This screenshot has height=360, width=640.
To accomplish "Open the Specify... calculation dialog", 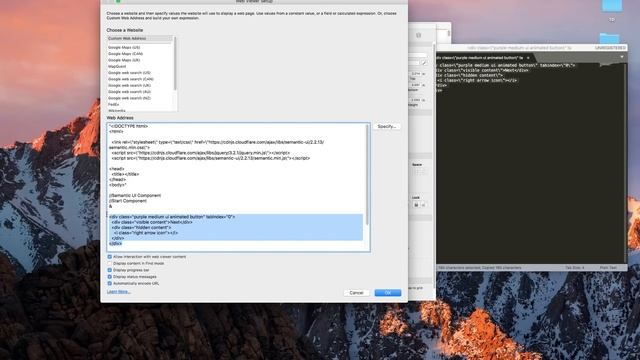I will pyautogui.click(x=387, y=127).
